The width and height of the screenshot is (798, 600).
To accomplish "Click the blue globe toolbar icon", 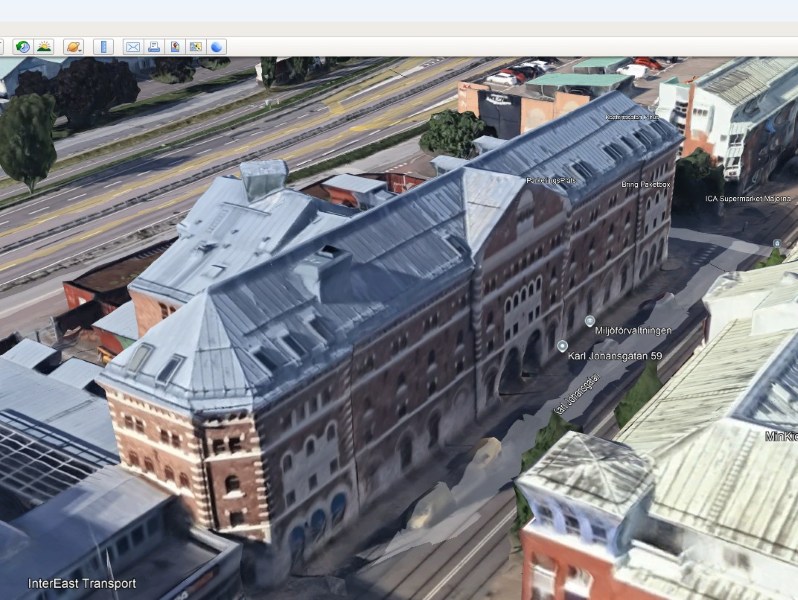I will coord(217,47).
